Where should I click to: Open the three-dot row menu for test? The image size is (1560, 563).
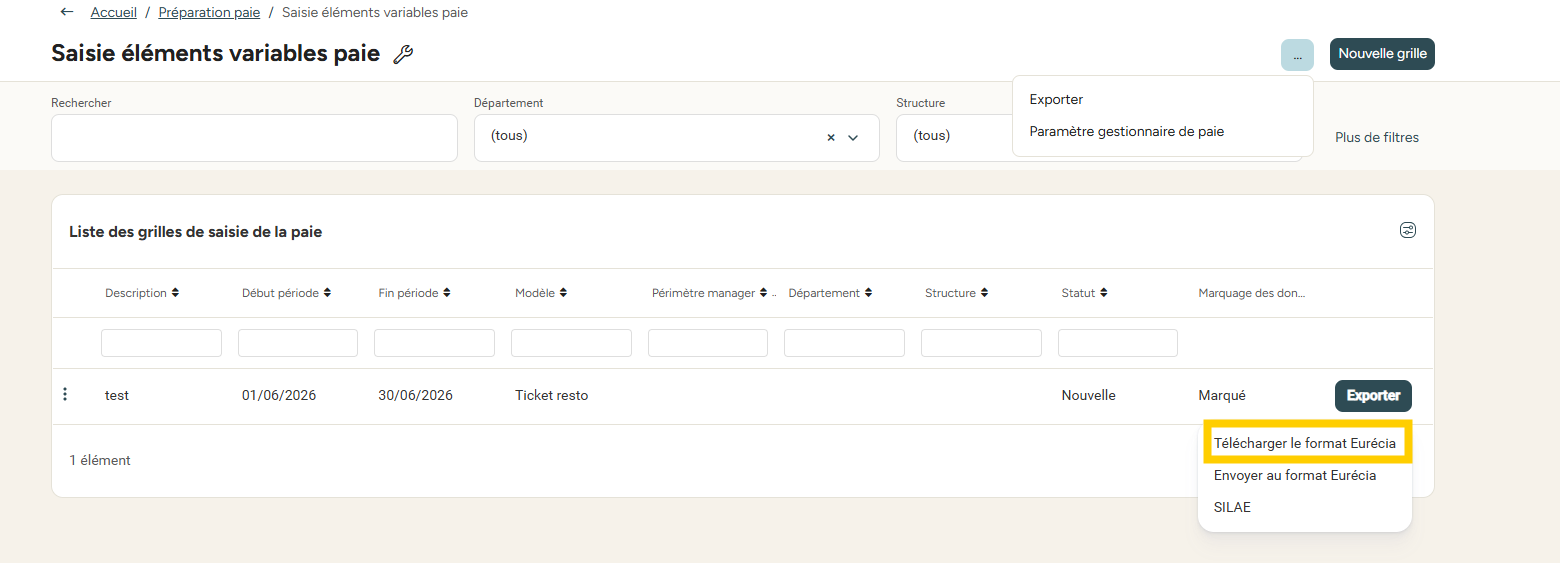65,395
